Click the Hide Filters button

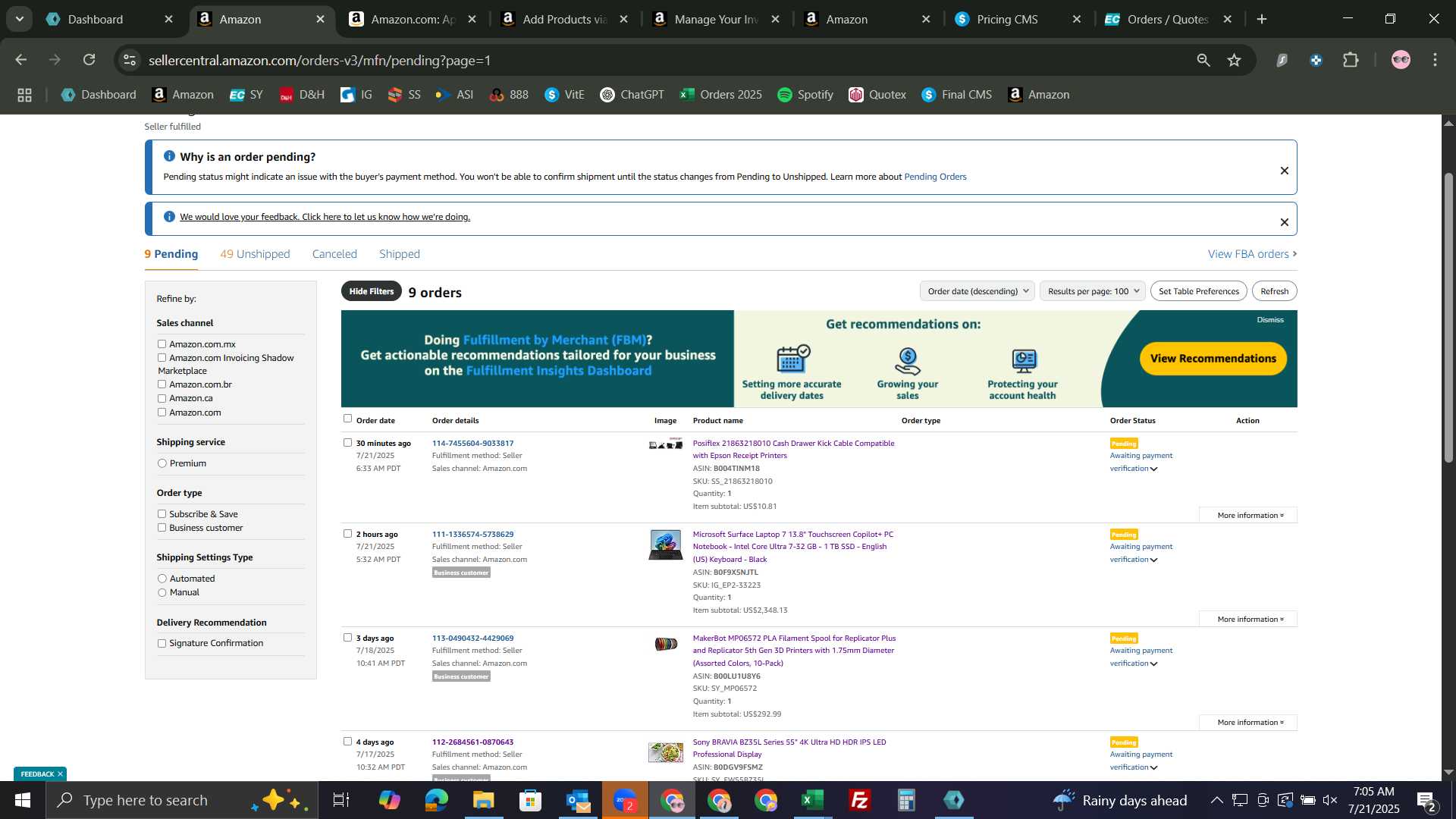click(372, 291)
